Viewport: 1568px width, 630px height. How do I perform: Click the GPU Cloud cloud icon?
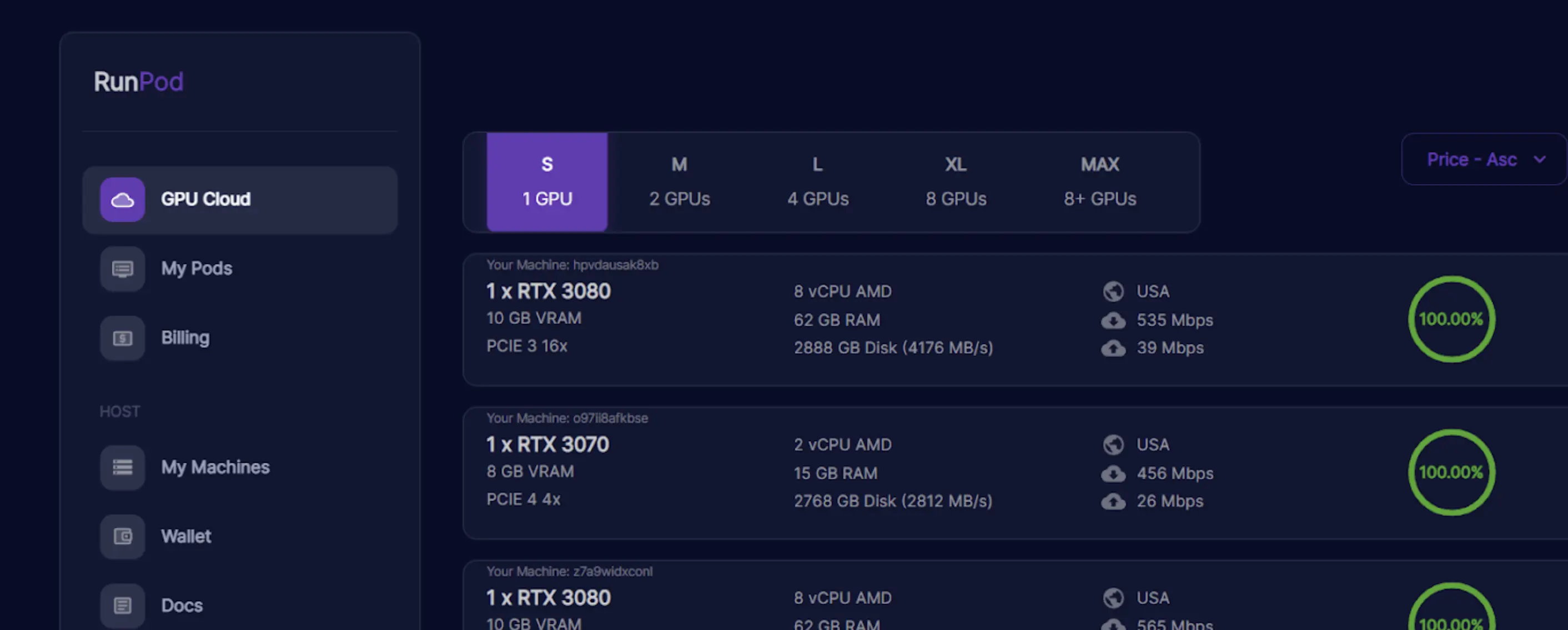point(122,199)
